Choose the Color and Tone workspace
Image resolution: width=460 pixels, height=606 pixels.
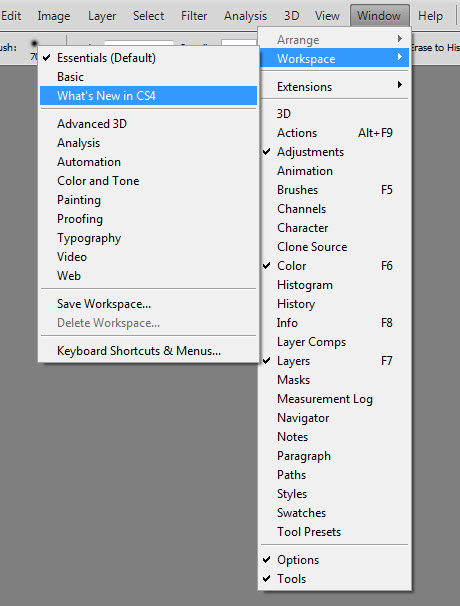148,181
